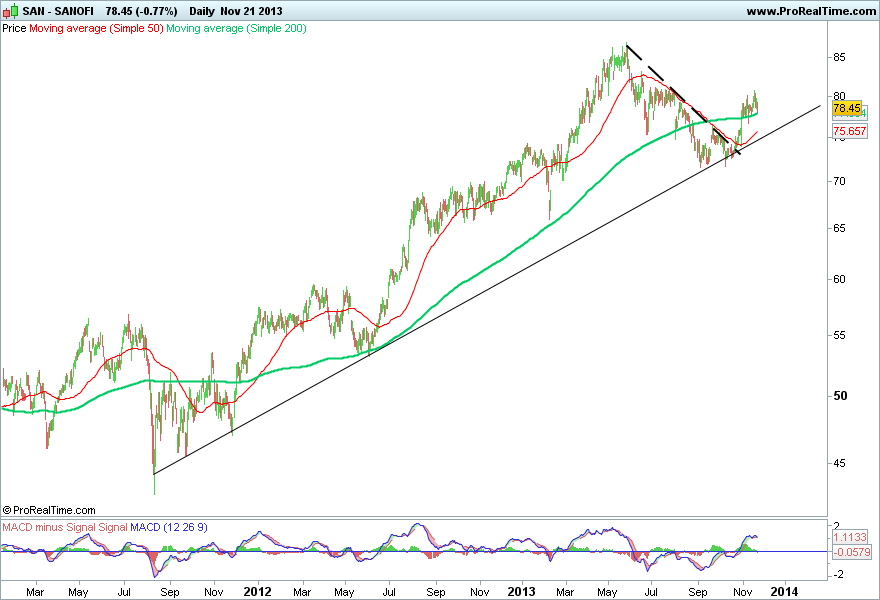Screen dimensions: 880x600
Task: Click the 60 price axis label
Action: click(840, 280)
